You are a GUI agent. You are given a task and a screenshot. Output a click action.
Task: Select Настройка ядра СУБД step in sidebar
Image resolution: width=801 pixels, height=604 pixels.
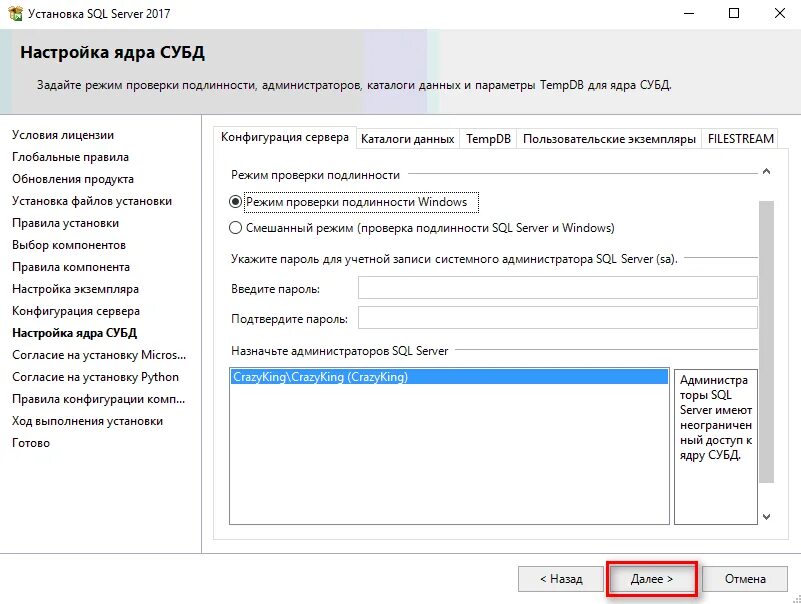(75, 333)
